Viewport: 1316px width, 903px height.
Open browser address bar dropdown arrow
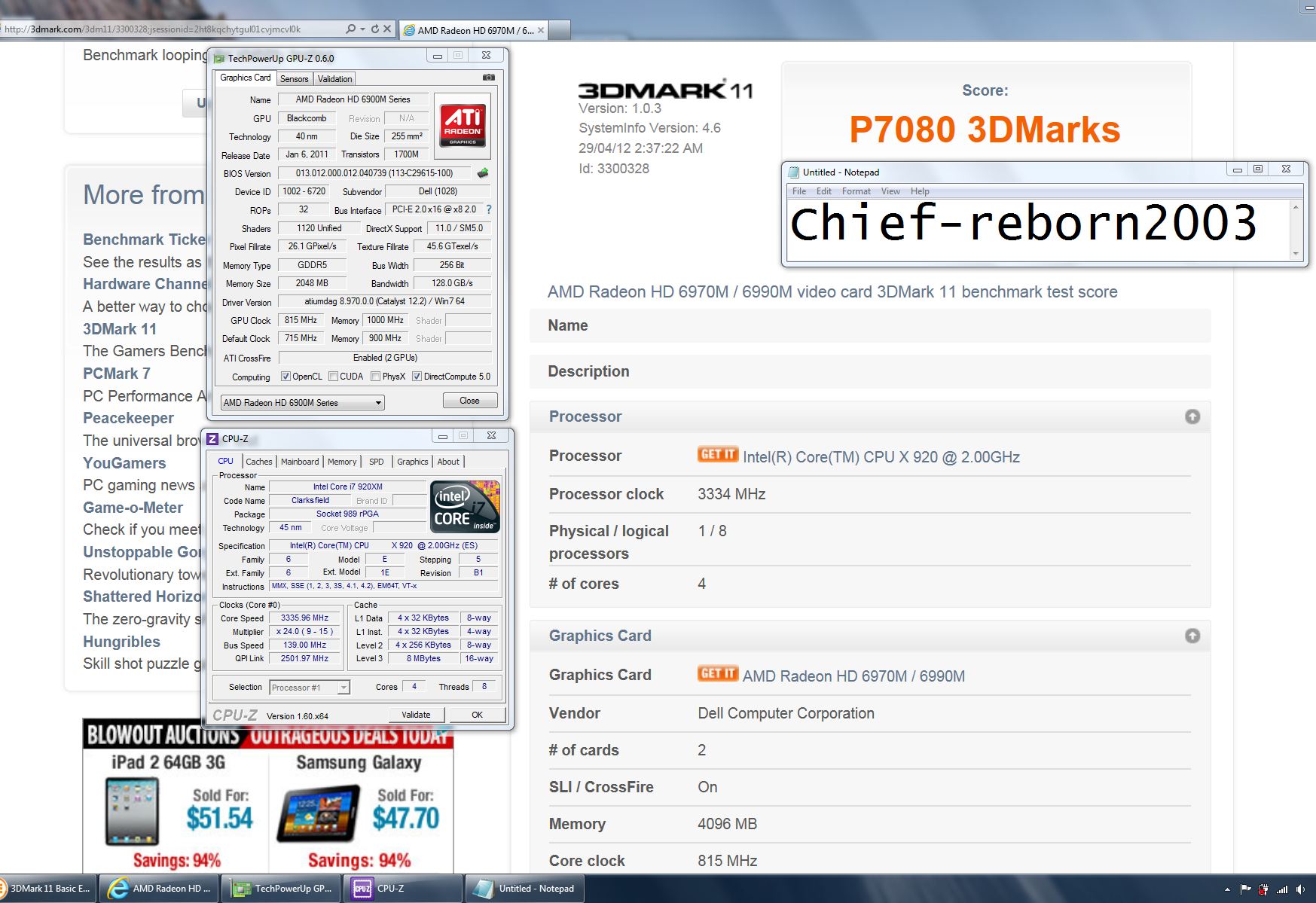(362, 29)
